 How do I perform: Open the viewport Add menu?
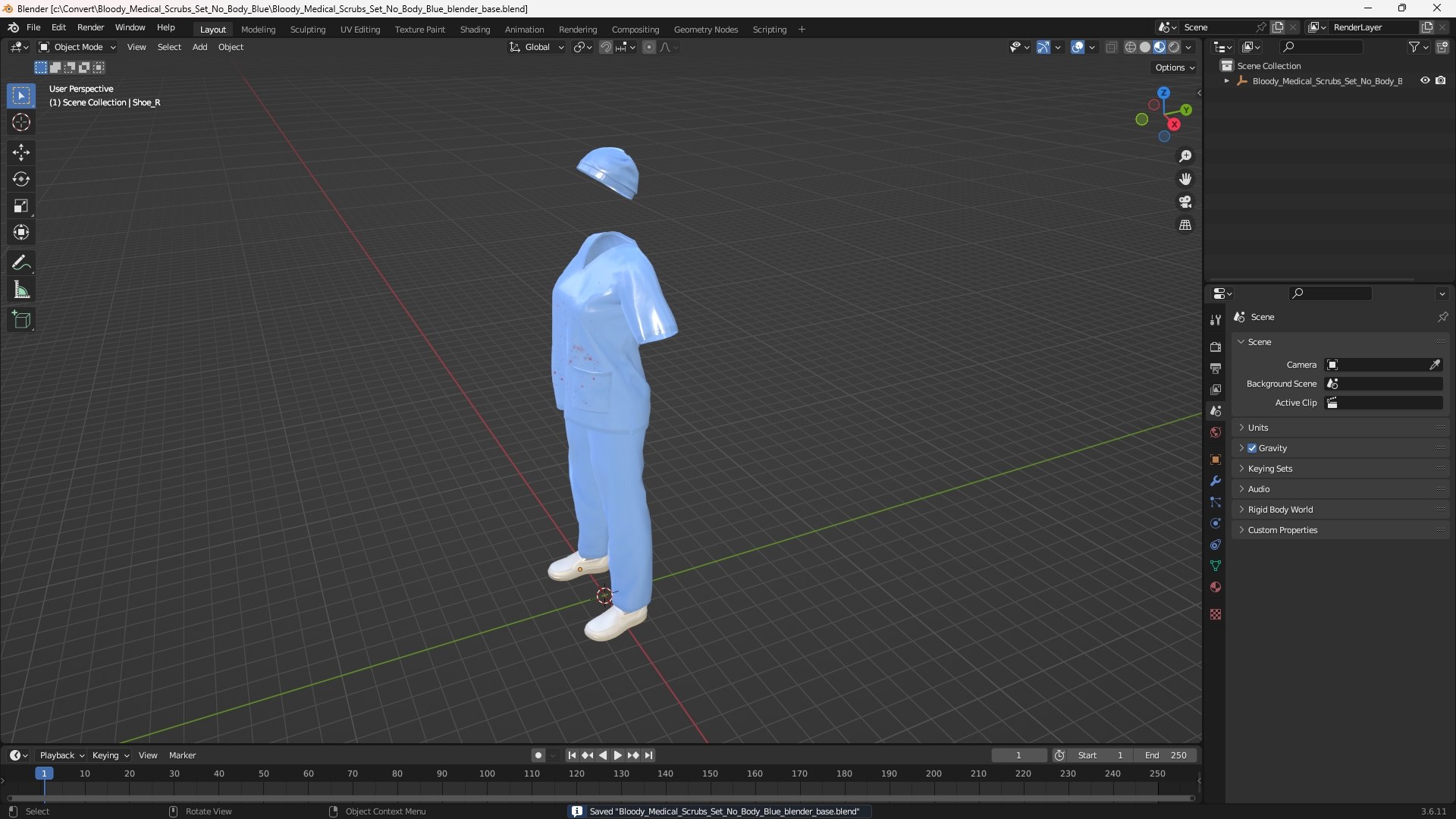[199, 47]
